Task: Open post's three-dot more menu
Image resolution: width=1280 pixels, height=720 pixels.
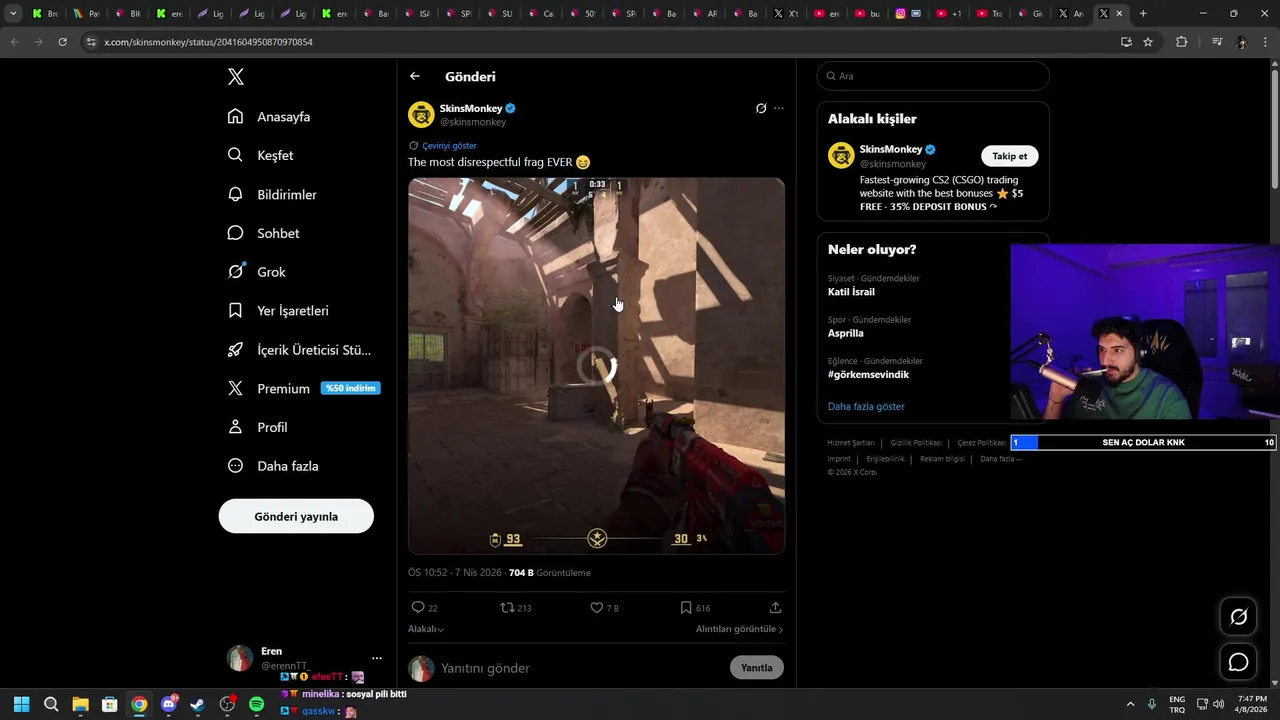Action: click(x=779, y=108)
